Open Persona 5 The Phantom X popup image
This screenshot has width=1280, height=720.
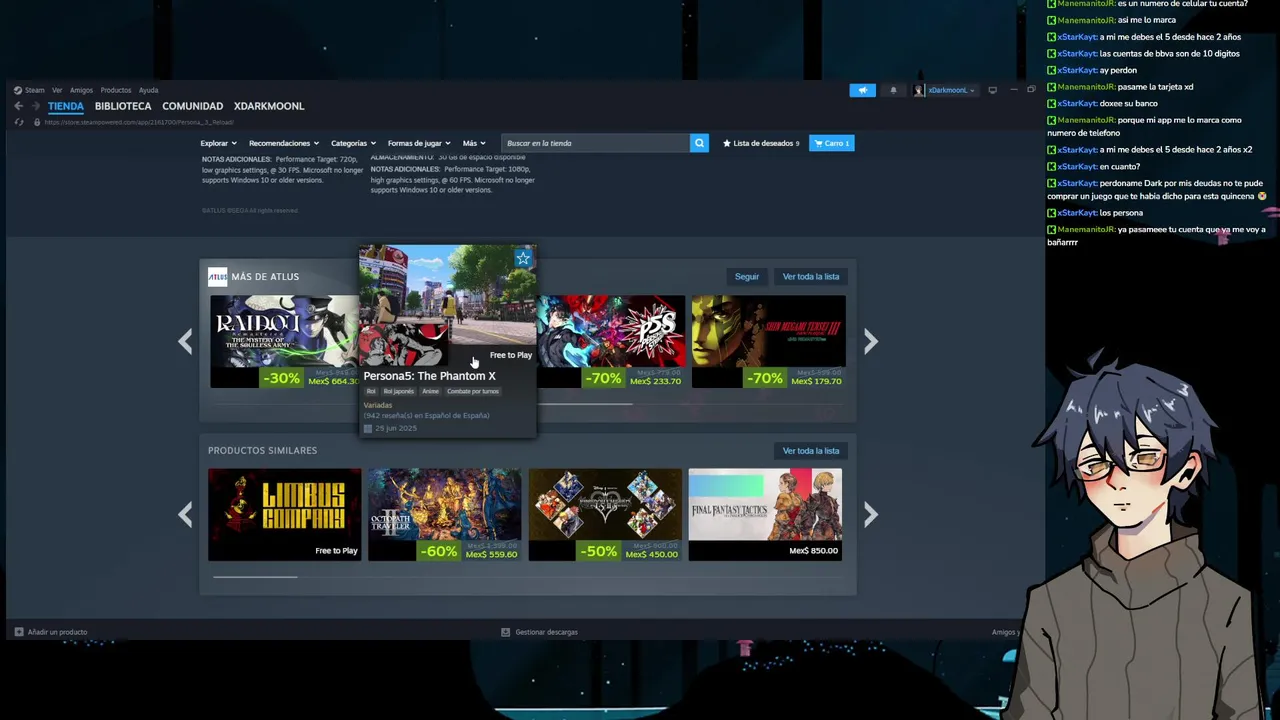448,305
